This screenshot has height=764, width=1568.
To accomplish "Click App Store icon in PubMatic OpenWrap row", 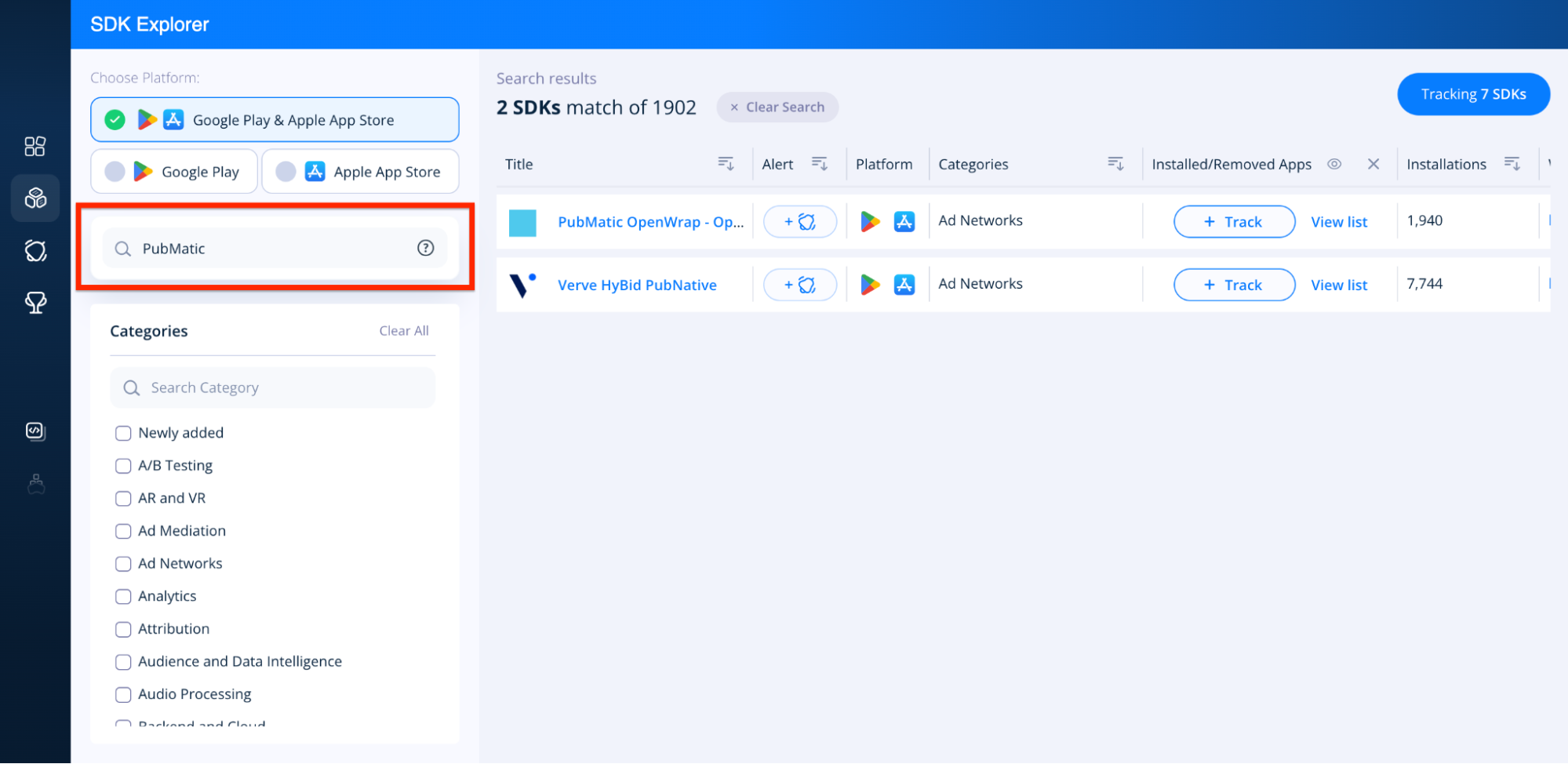I will [904, 222].
